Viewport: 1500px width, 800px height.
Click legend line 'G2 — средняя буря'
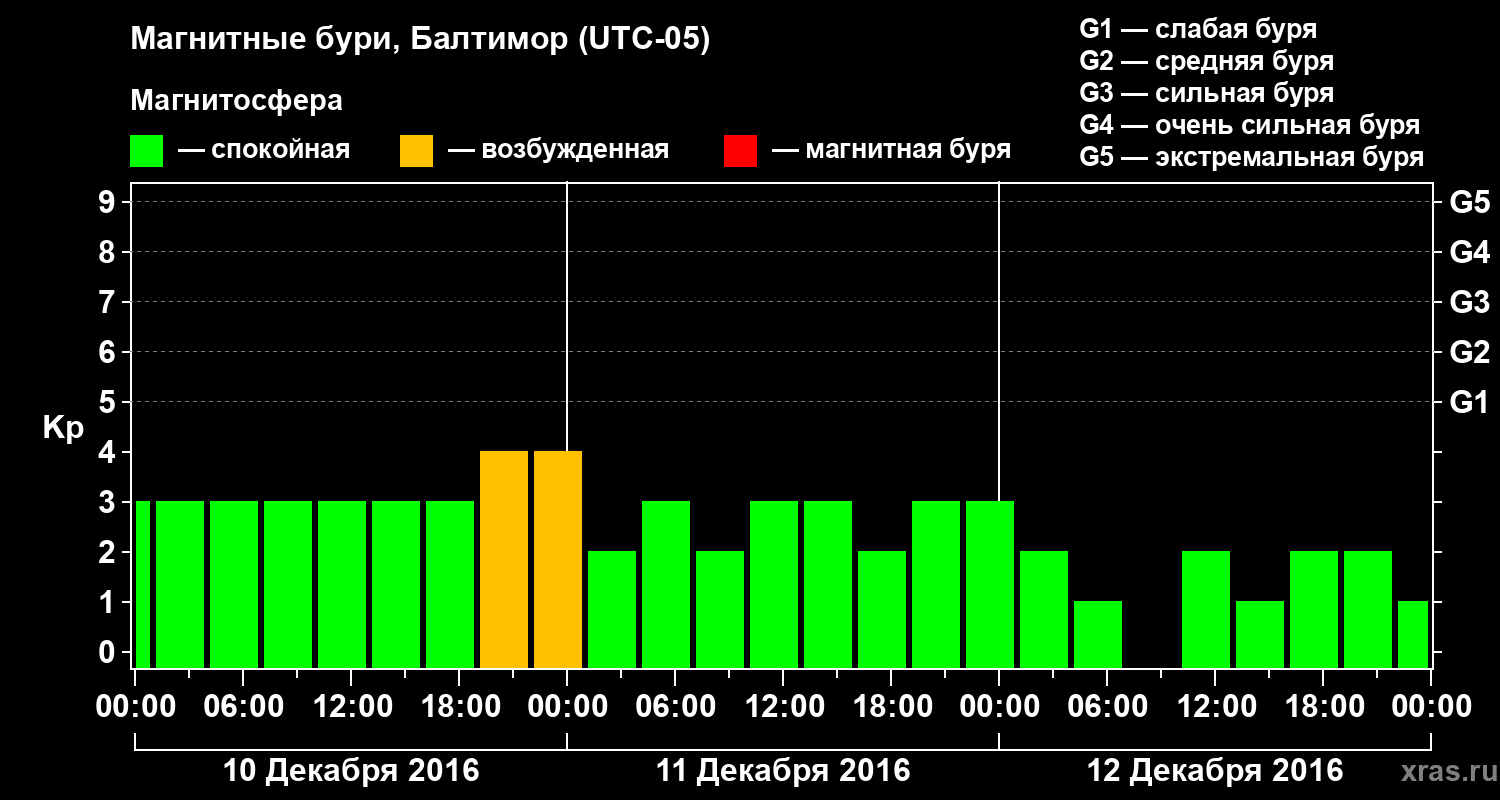click(1206, 61)
